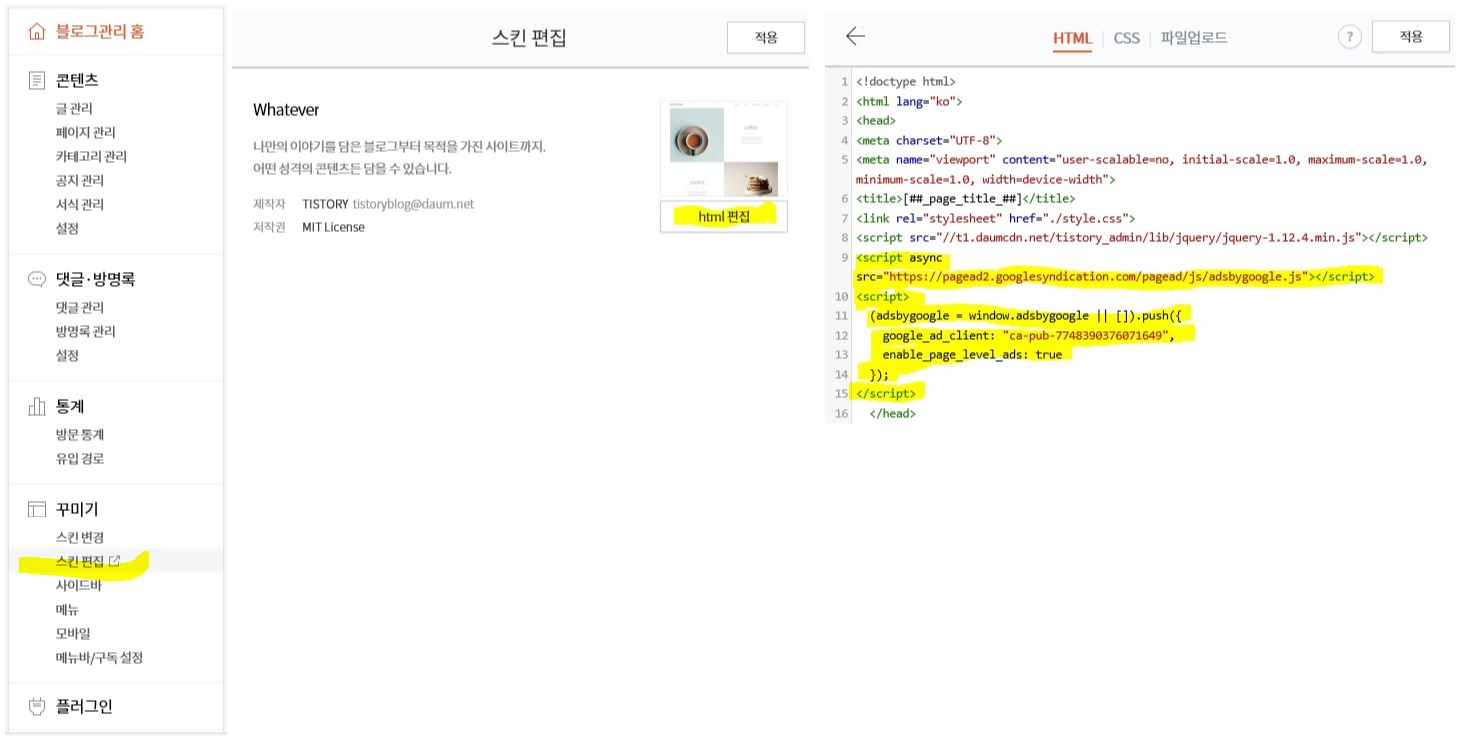The height and width of the screenshot is (739, 1462).
Task: Click tistoryblog@daum.net author email
Action: pos(413,203)
